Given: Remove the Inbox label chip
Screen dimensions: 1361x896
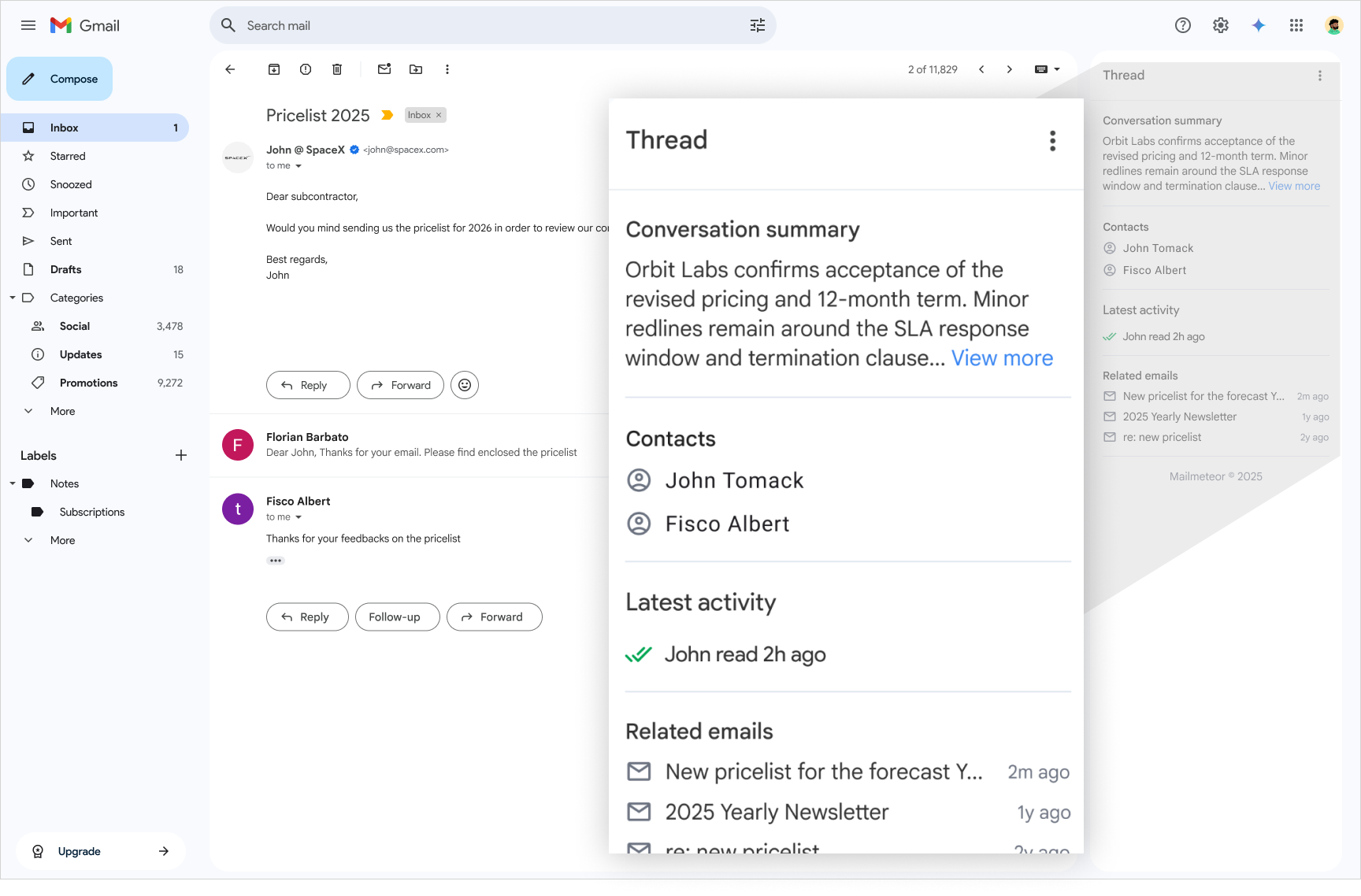Looking at the screenshot, I should coord(438,115).
